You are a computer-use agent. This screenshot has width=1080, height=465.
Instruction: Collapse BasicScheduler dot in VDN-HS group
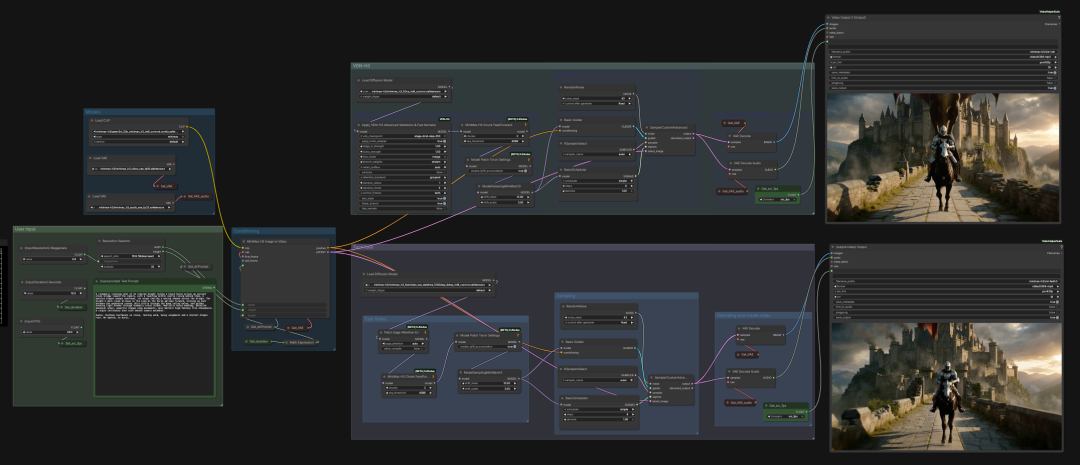click(x=561, y=169)
